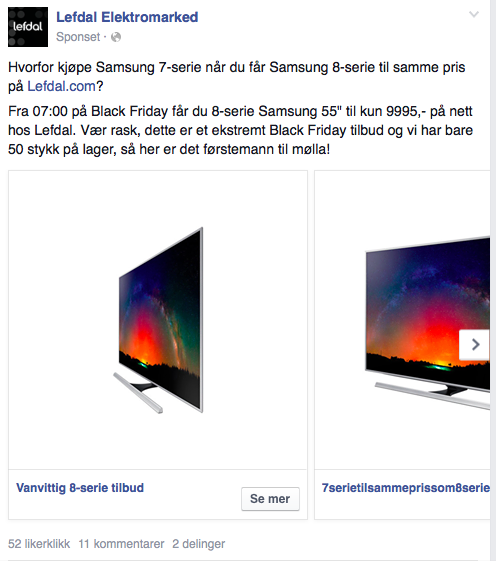Click the Sponset label

(78, 37)
